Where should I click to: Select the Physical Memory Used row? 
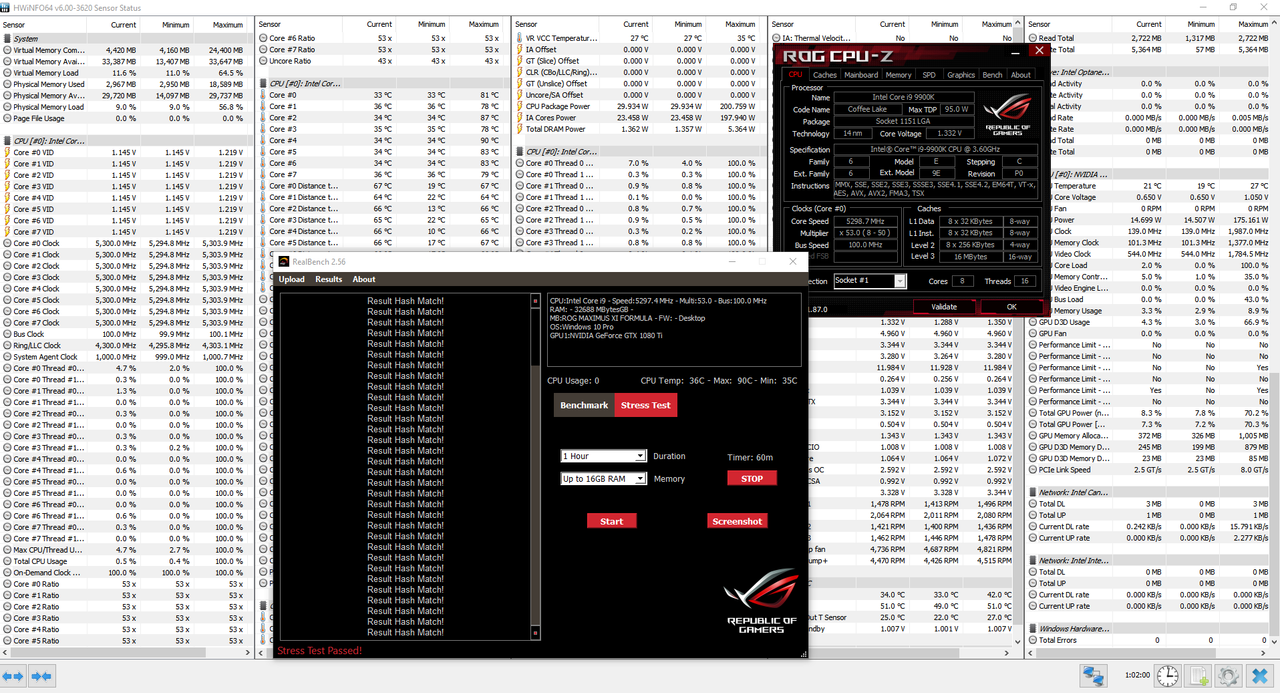pos(125,84)
